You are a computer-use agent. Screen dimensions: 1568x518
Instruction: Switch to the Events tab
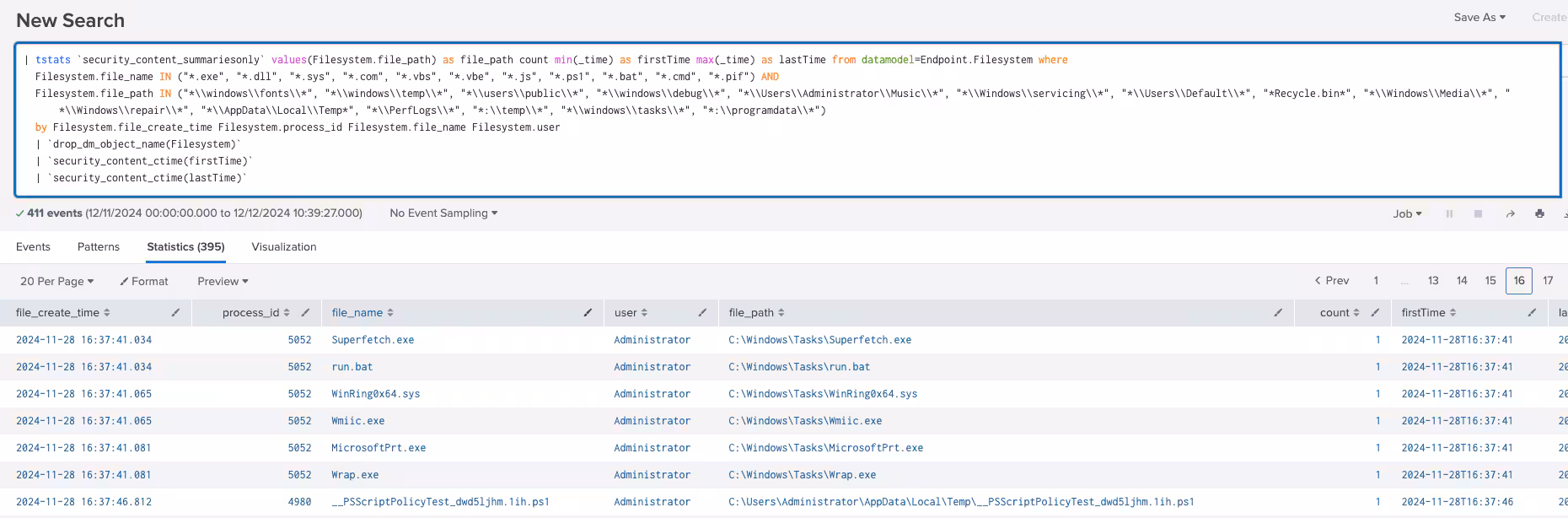(33, 247)
